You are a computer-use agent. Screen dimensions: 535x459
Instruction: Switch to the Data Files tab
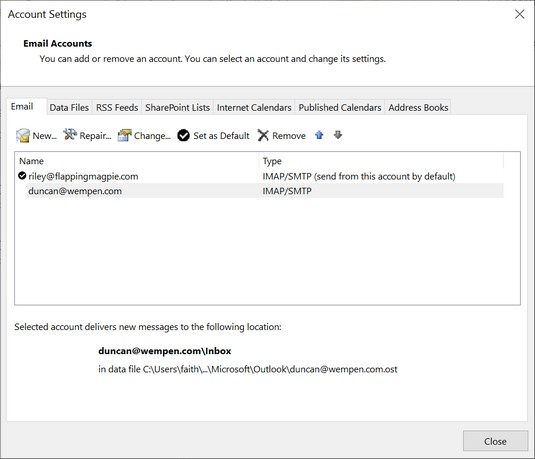click(69, 107)
